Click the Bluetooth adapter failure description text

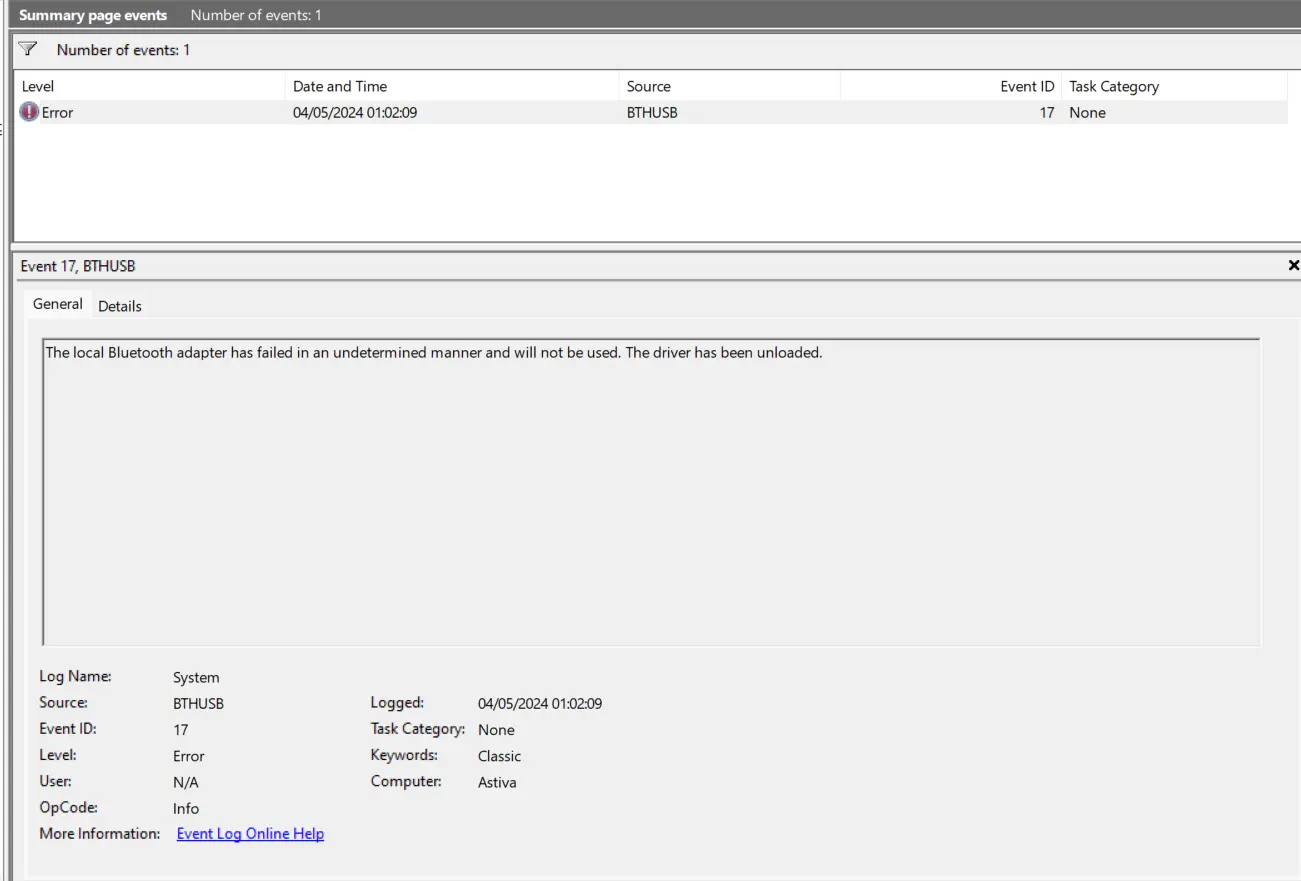pos(434,353)
